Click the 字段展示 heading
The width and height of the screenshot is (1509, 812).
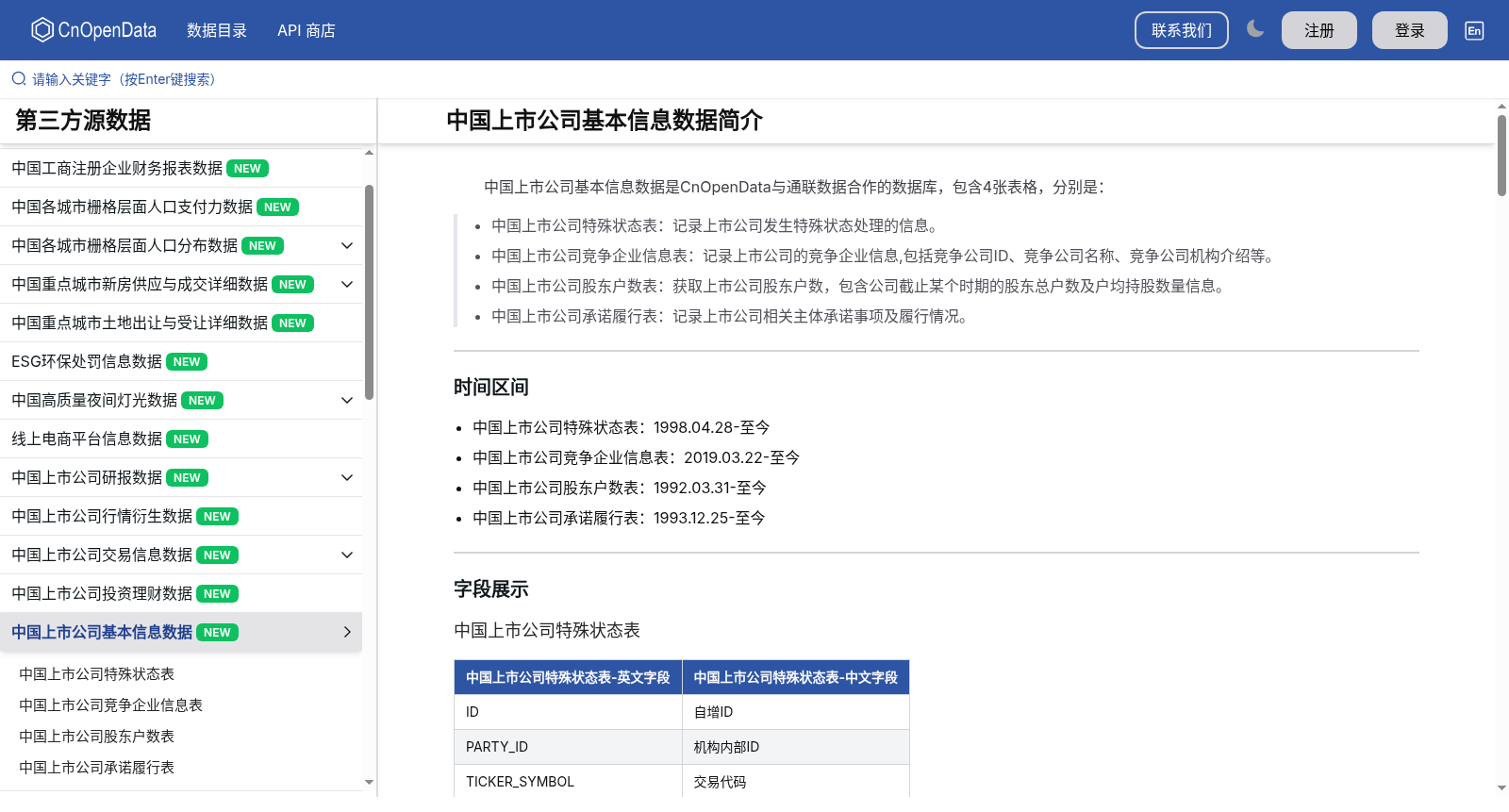tap(491, 588)
